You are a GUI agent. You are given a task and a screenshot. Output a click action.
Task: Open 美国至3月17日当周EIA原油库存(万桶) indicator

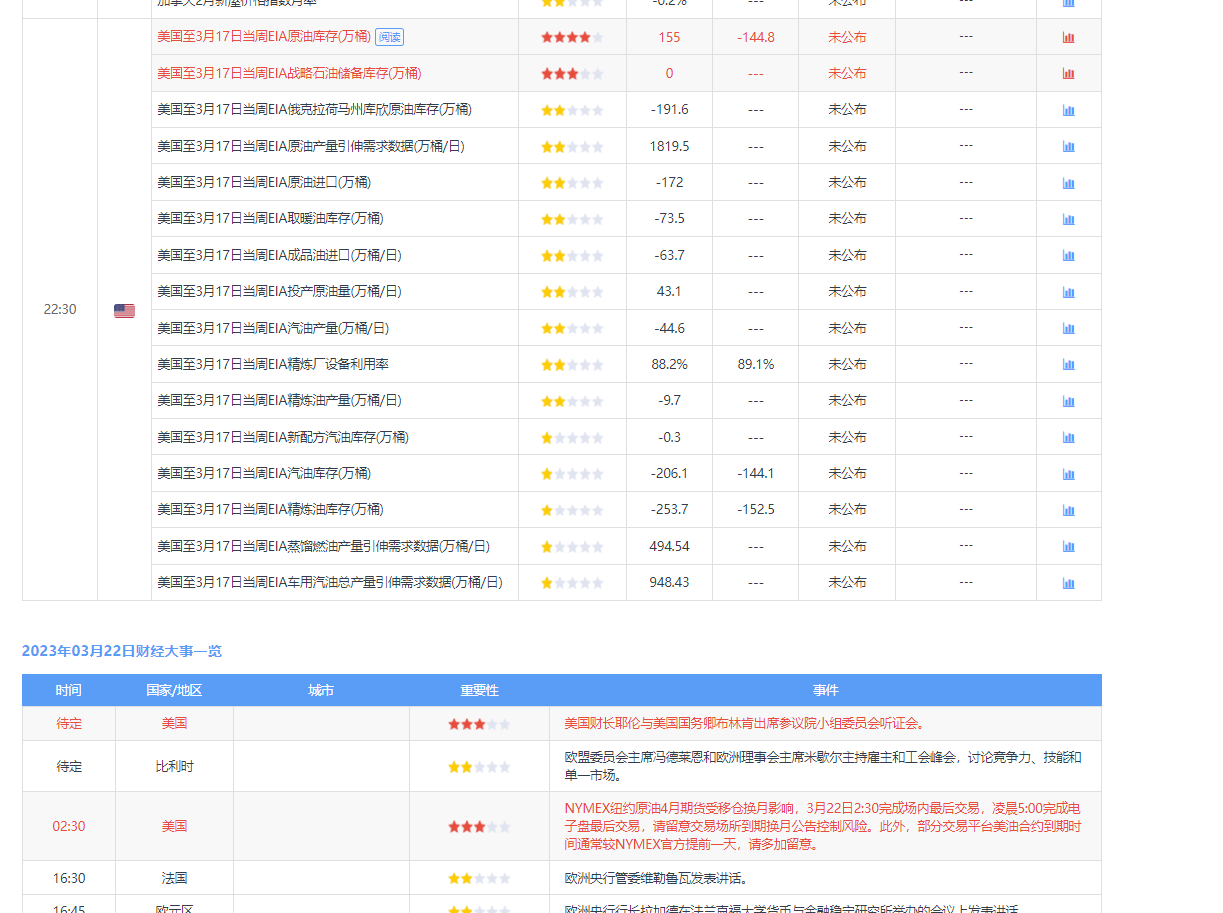[264, 37]
